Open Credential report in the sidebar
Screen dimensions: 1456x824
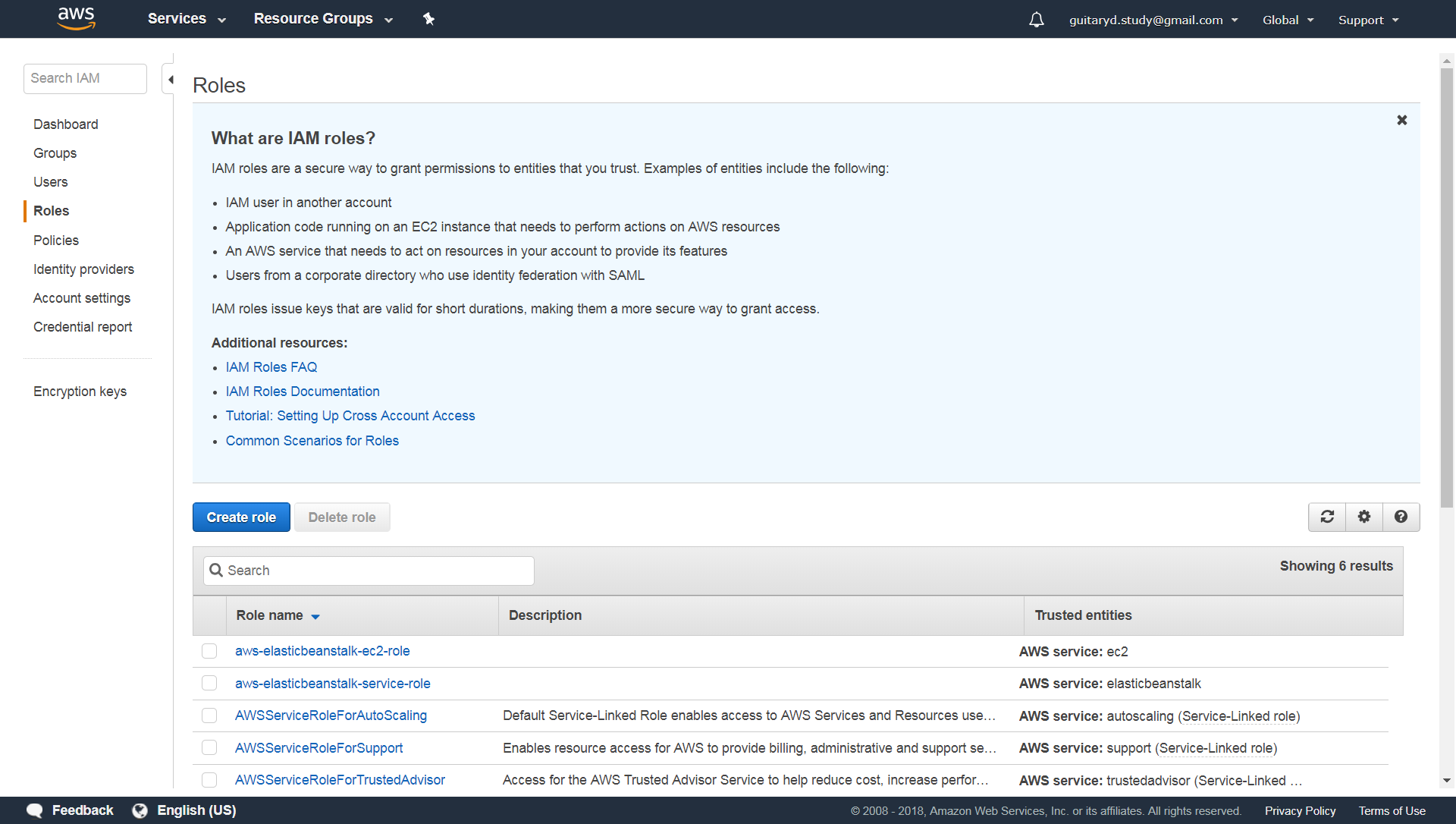tap(83, 327)
